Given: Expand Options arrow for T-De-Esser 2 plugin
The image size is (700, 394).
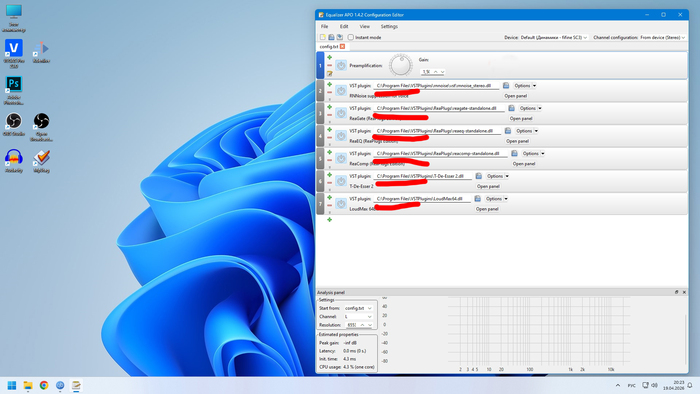Looking at the screenshot, I should point(507,176).
